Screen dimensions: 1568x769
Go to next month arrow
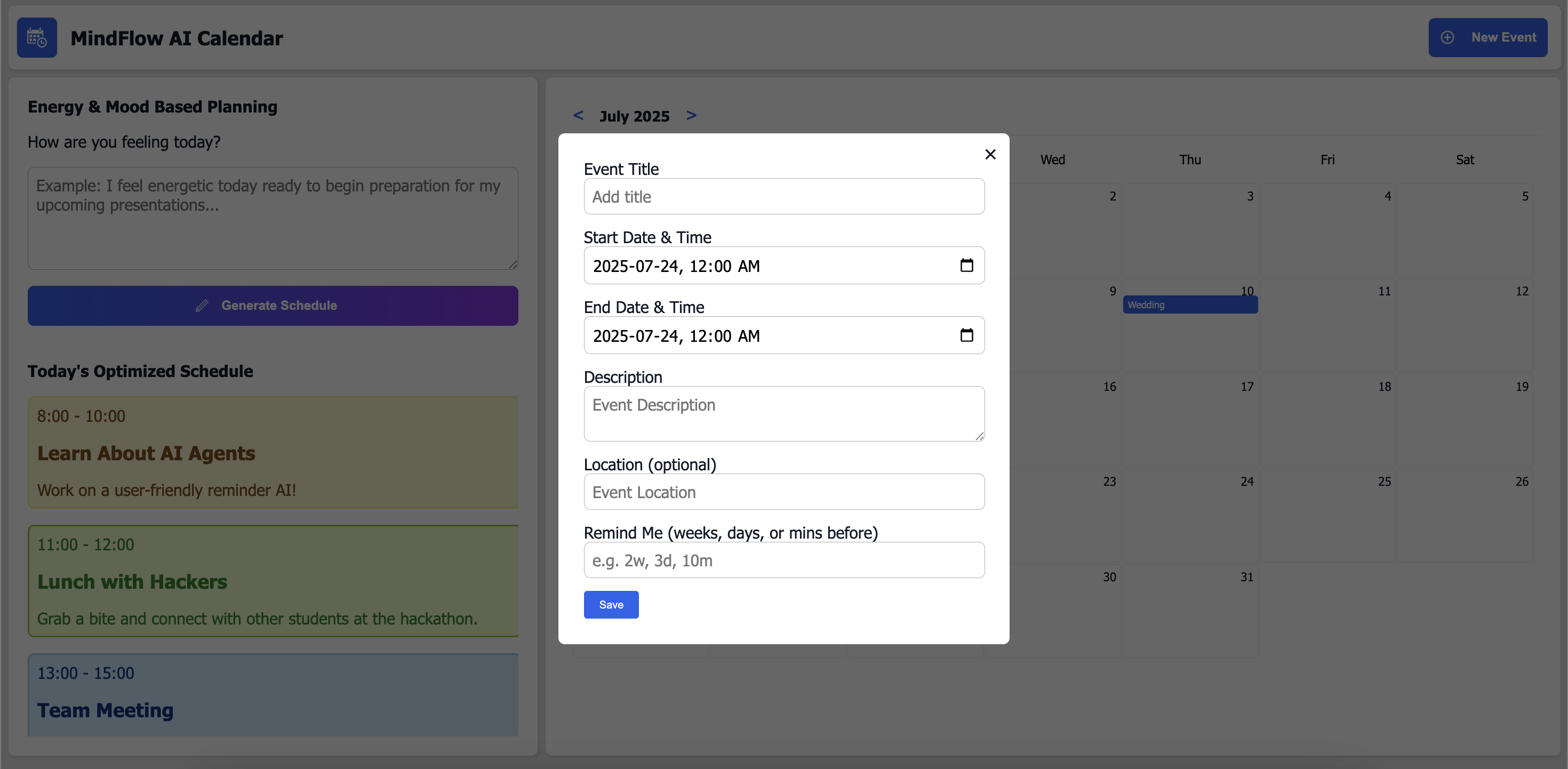pos(691,115)
